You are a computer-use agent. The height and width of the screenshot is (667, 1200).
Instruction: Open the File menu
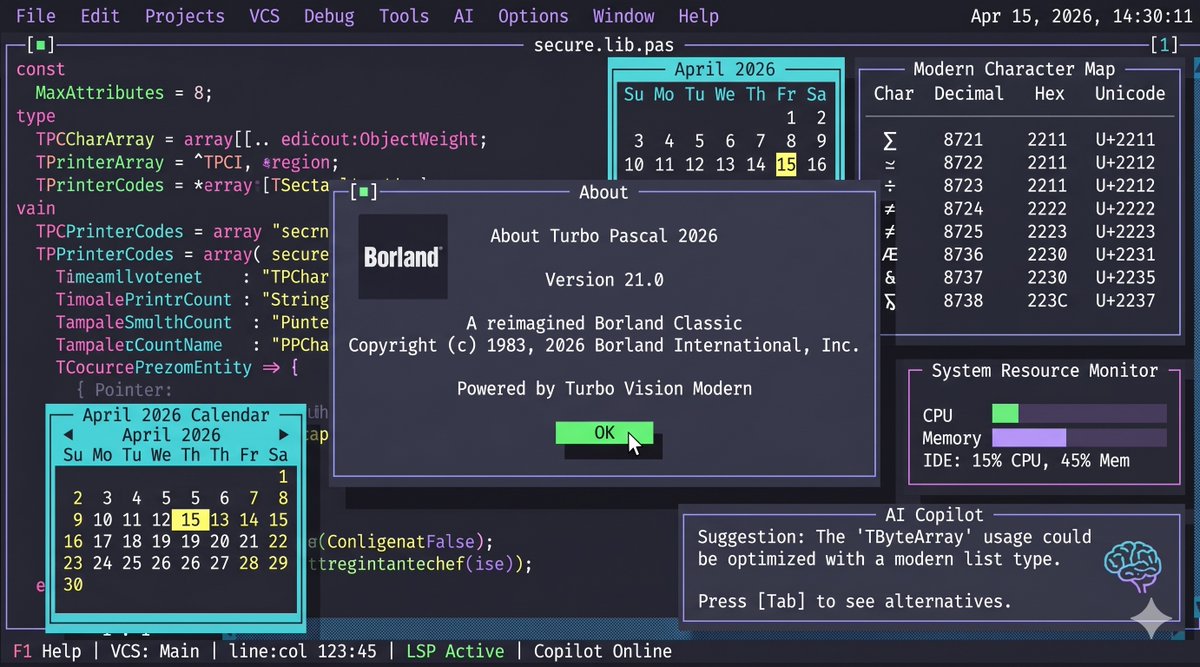pyautogui.click(x=36, y=16)
